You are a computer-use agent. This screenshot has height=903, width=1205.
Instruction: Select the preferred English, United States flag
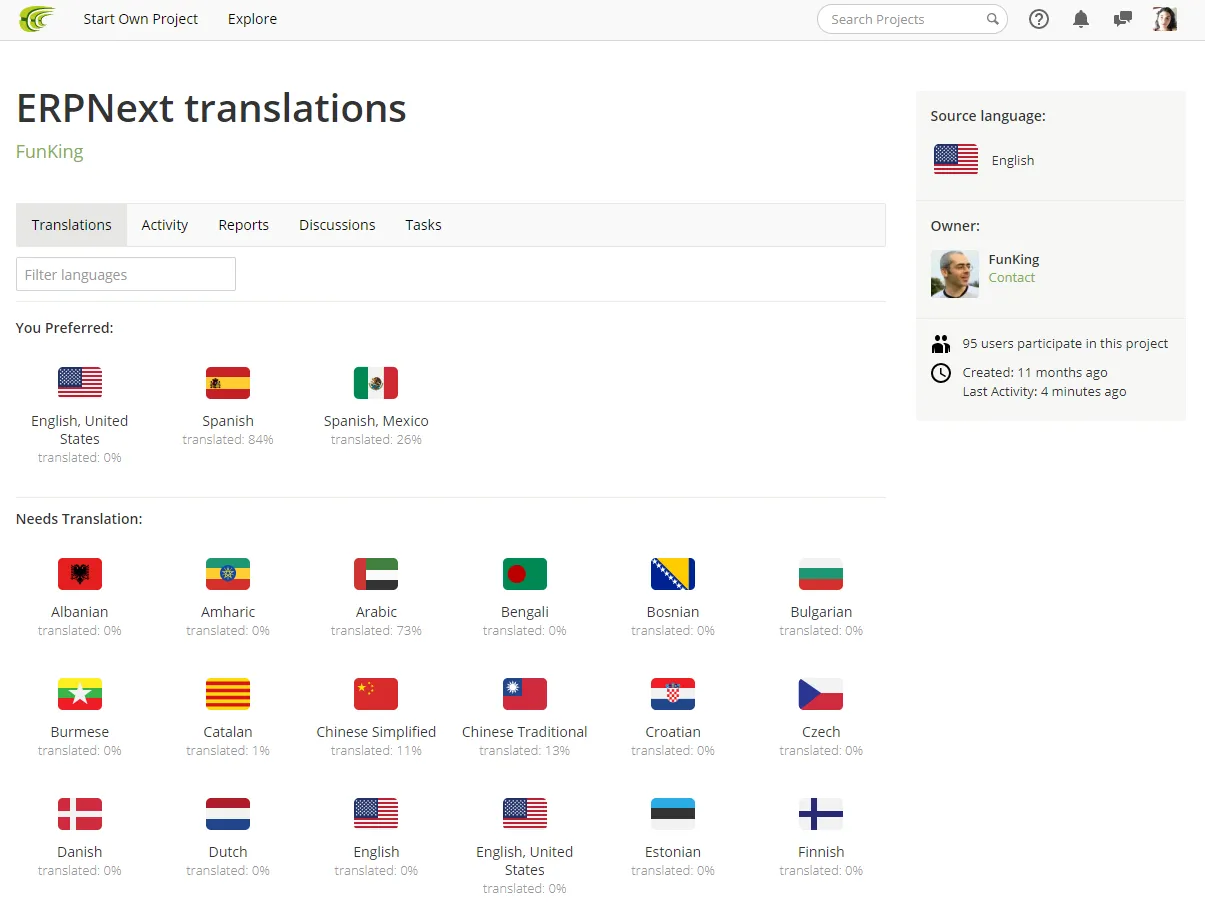click(80, 383)
